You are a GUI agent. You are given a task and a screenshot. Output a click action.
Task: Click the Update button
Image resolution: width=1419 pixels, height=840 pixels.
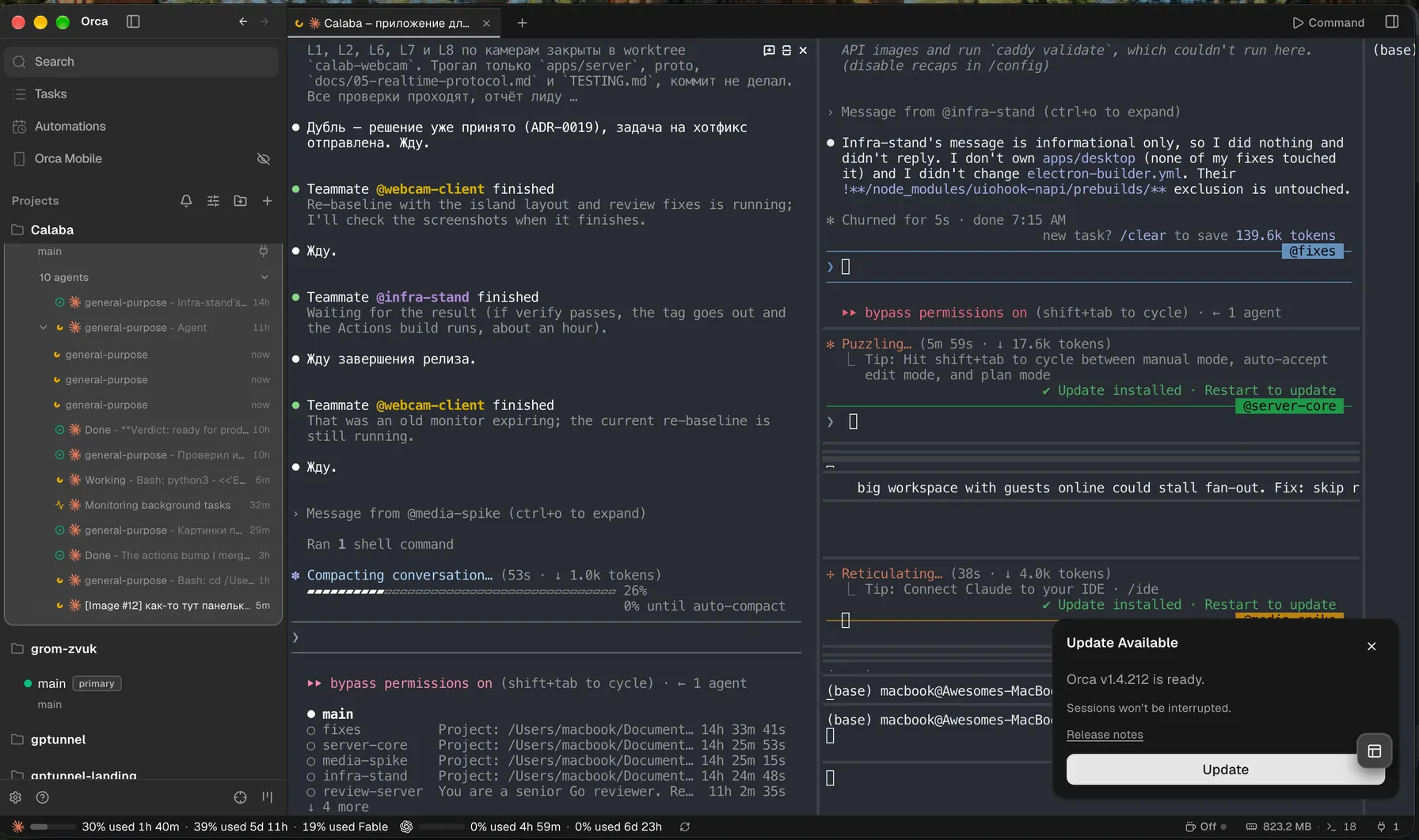tap(1225, 770)
